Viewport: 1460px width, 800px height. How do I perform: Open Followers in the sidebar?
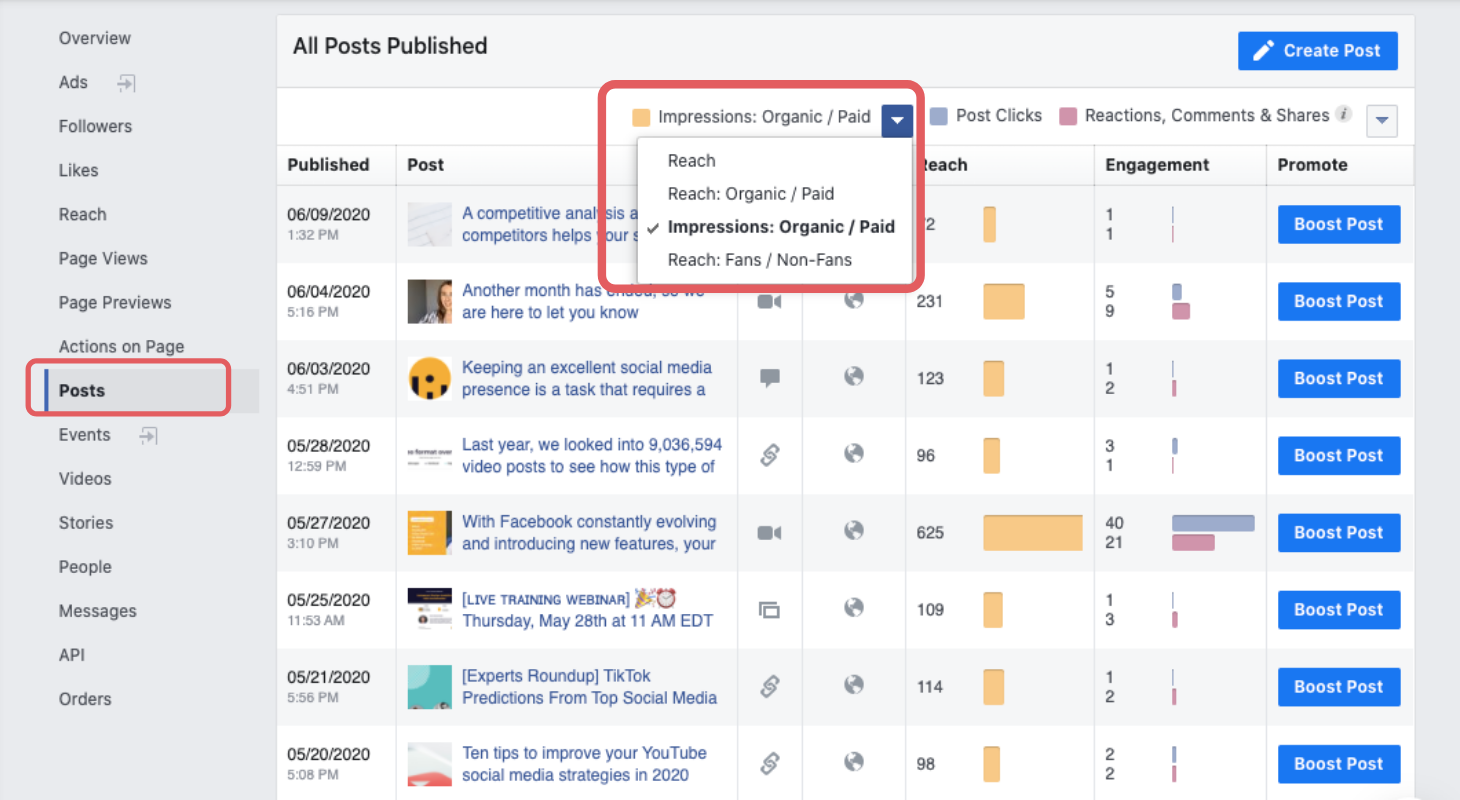tap(95, 126)
